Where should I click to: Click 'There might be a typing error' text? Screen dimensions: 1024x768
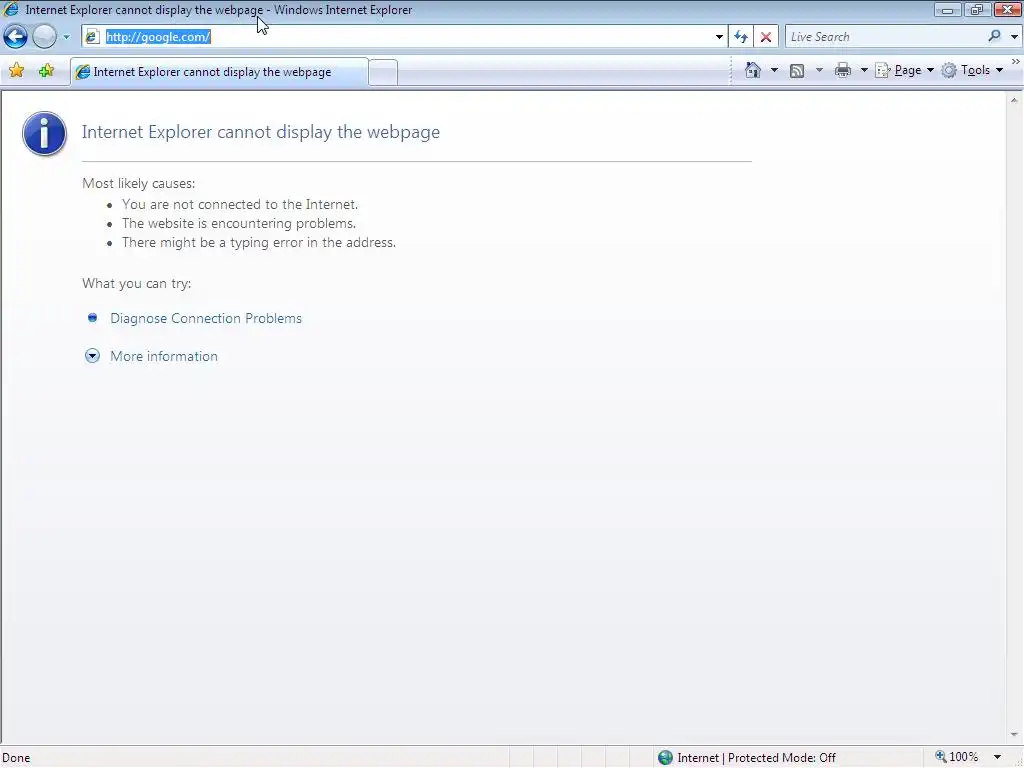[x=259, y=242]
